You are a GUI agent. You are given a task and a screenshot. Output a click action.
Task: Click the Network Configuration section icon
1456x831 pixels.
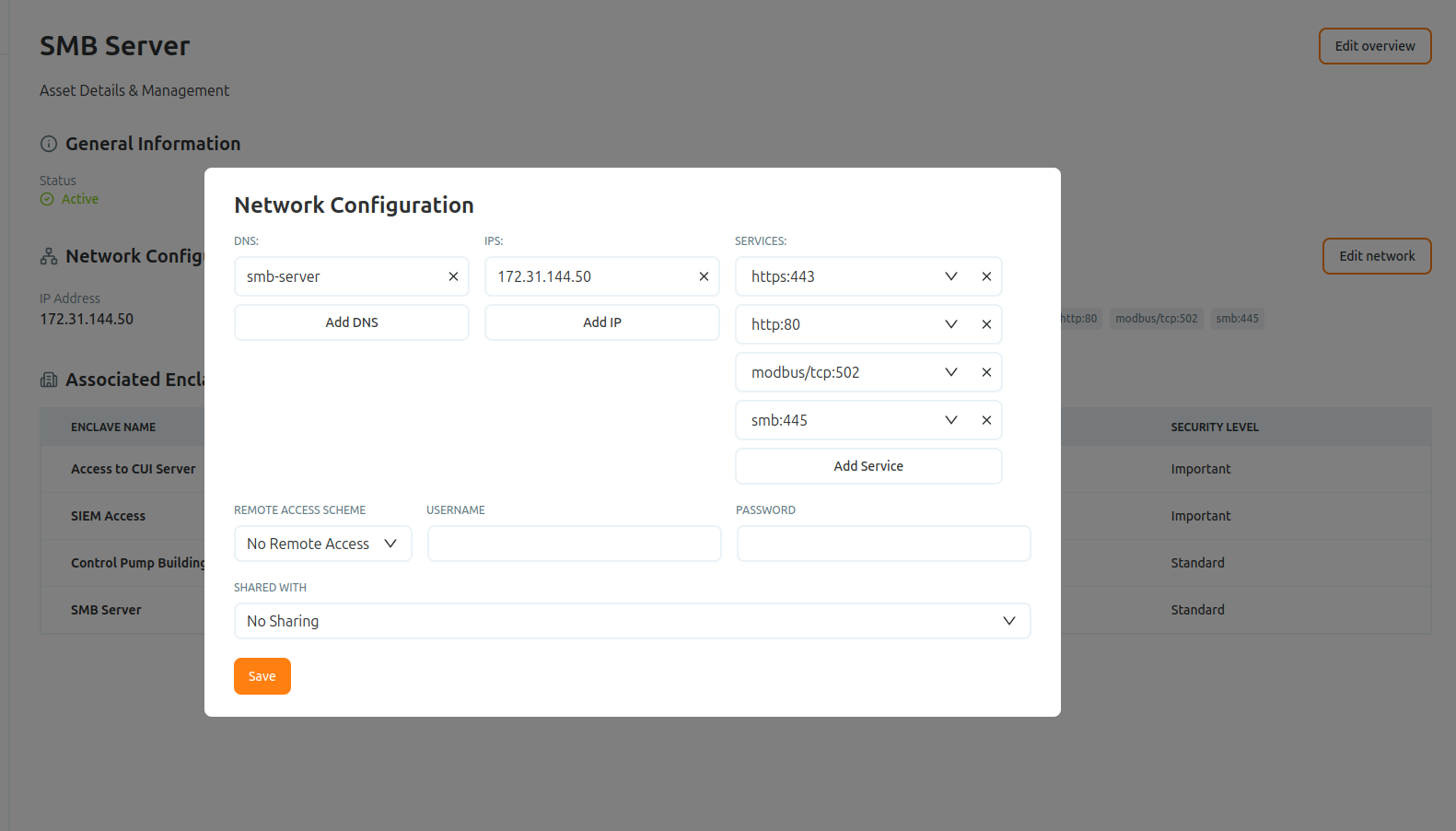pyautogui.click(x=49, y=256)
